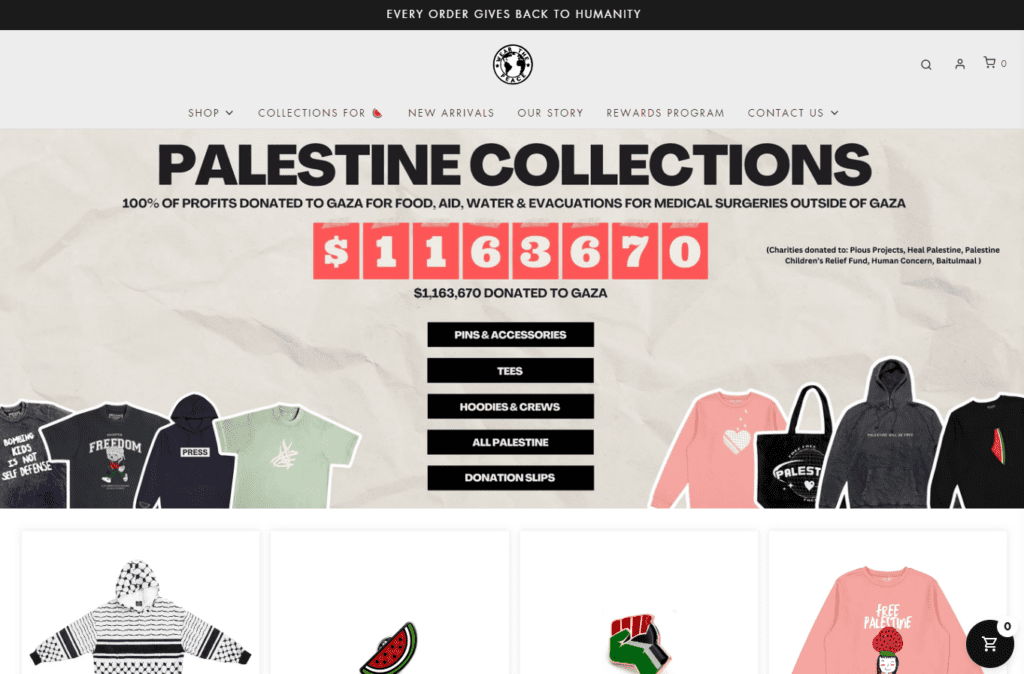
Task: Click the Tees button
Action: point(511,370)
